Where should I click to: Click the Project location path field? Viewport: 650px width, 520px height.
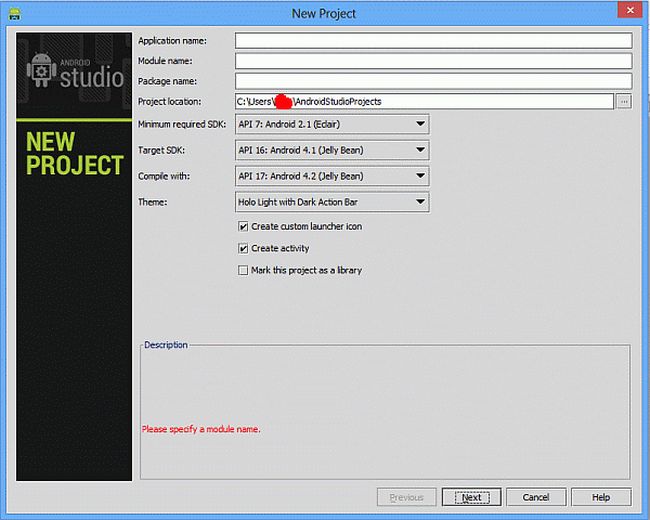coord(424,102)
